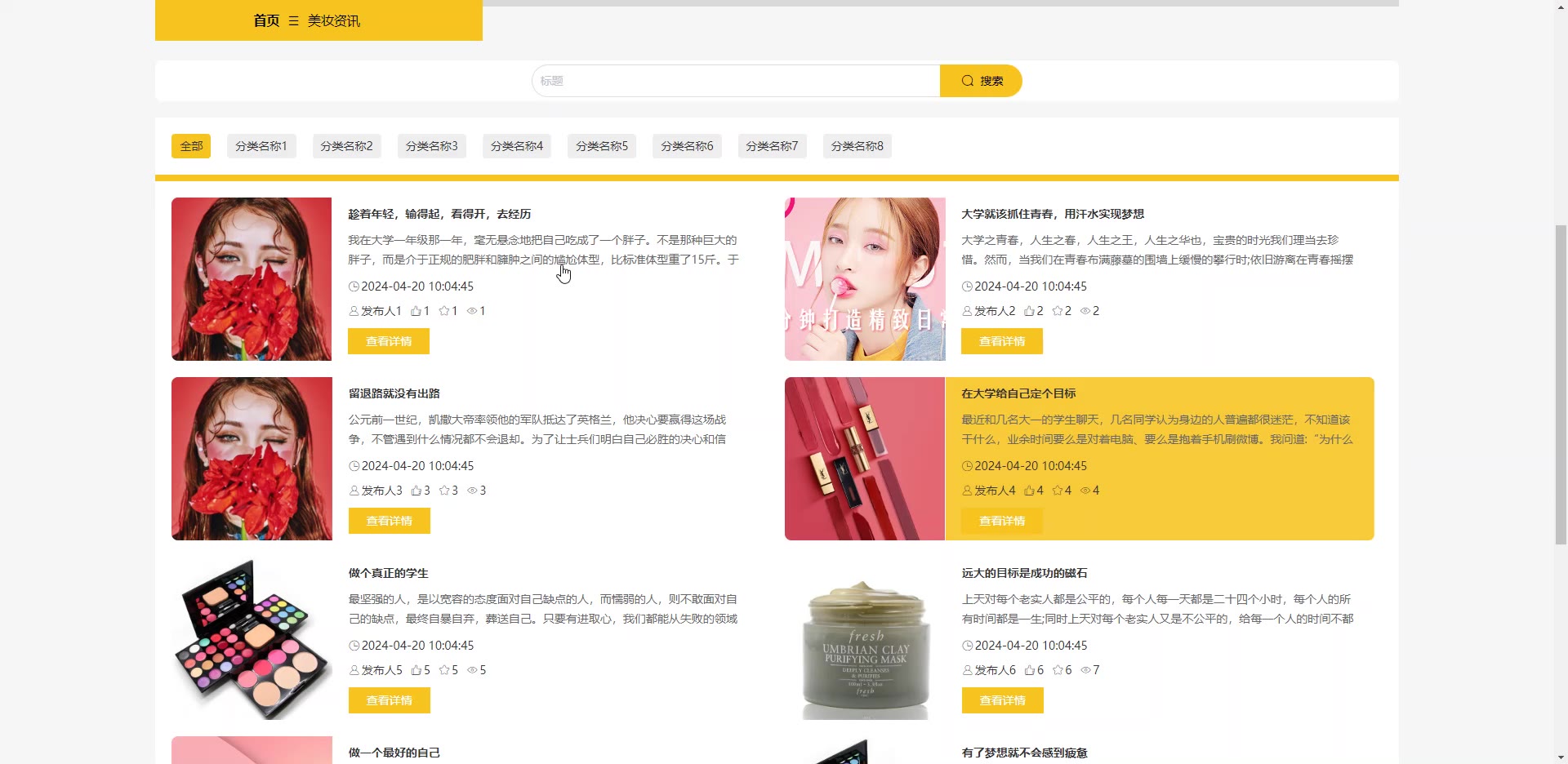This screenshot has width=1568, height=764.
Task: Select the 全部 category tab
Action: point(191,146)
